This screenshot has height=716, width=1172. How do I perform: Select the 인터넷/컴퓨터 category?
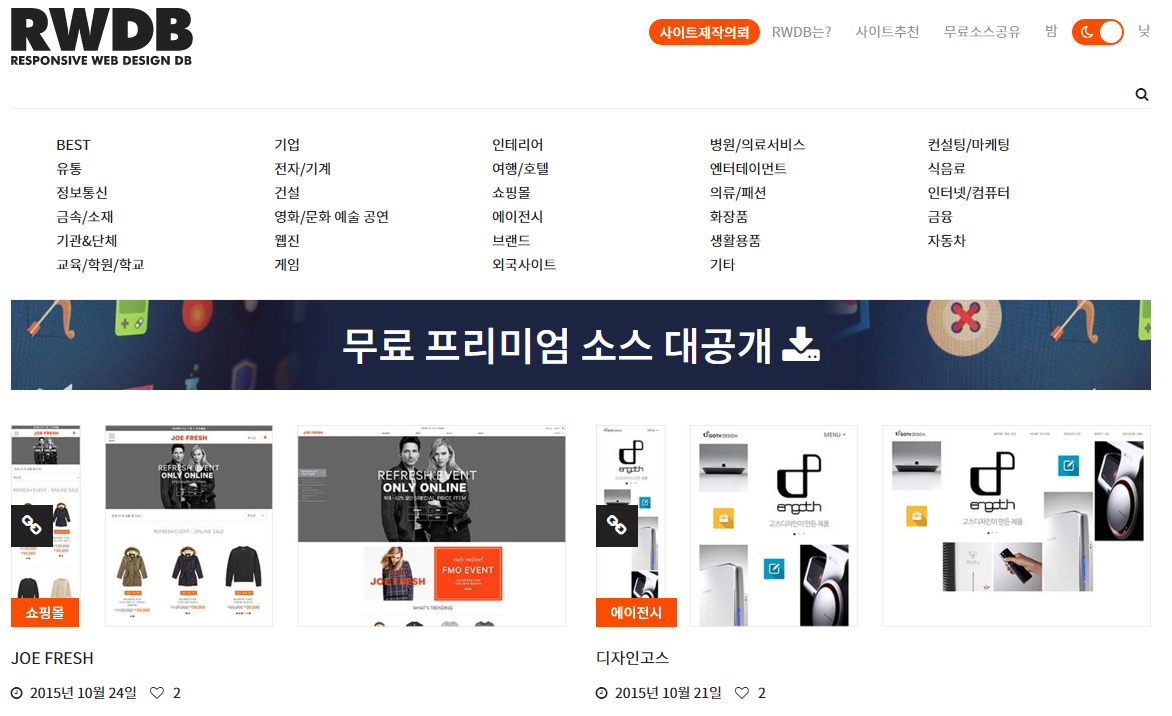click(x=969, y=193)
